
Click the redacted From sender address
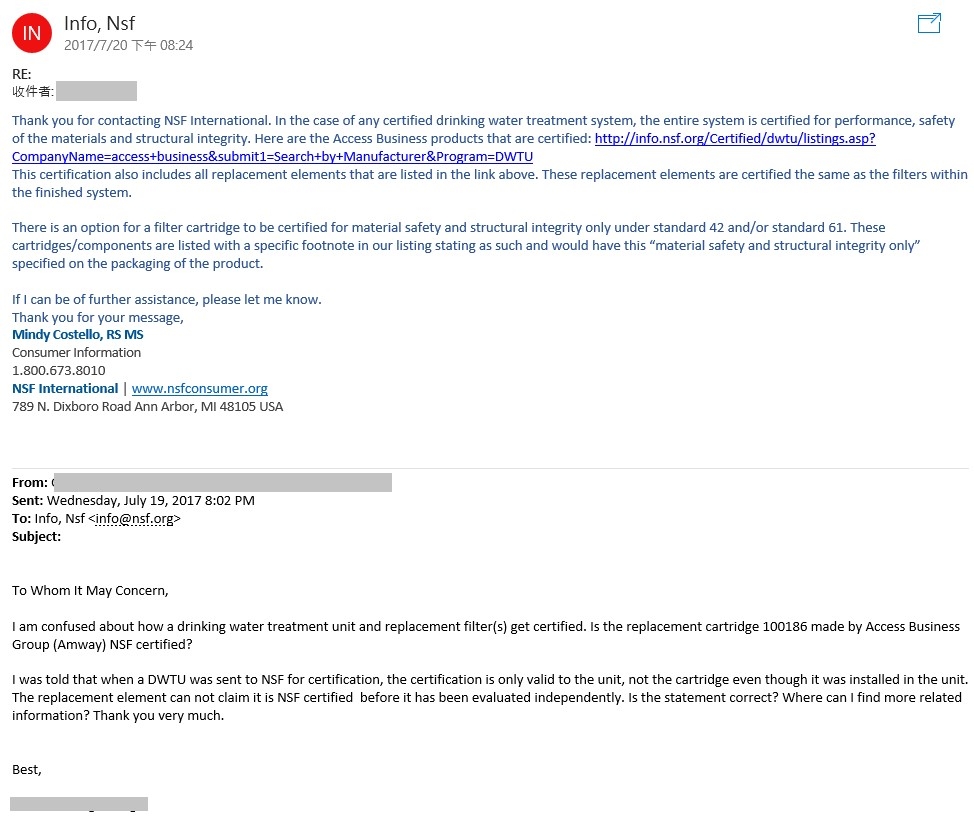click(222, 483)
